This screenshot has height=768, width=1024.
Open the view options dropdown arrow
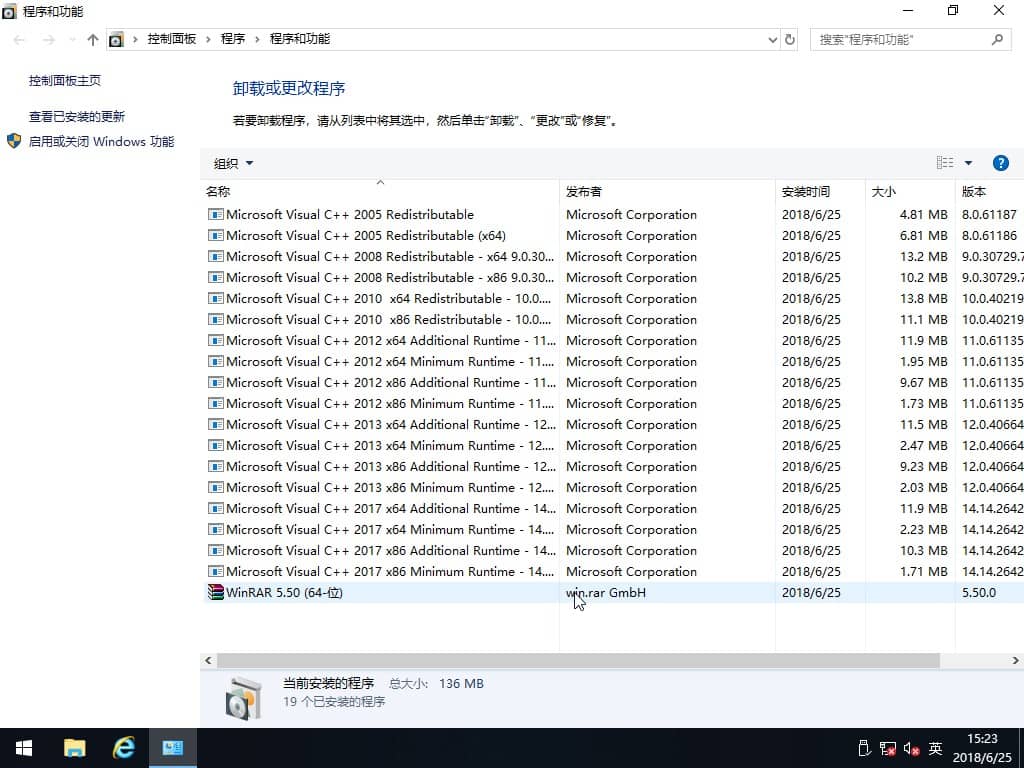[968, 163]
